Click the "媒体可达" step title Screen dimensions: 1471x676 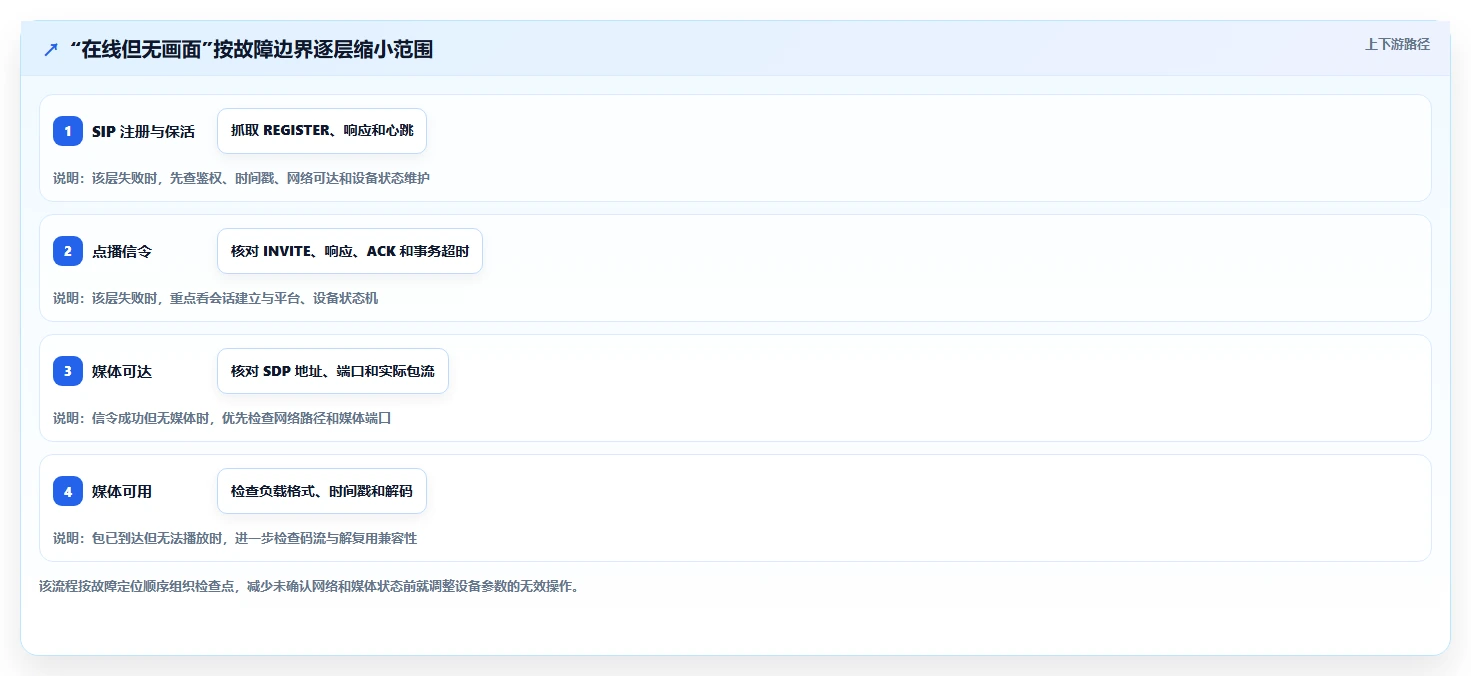coord(122,371)
